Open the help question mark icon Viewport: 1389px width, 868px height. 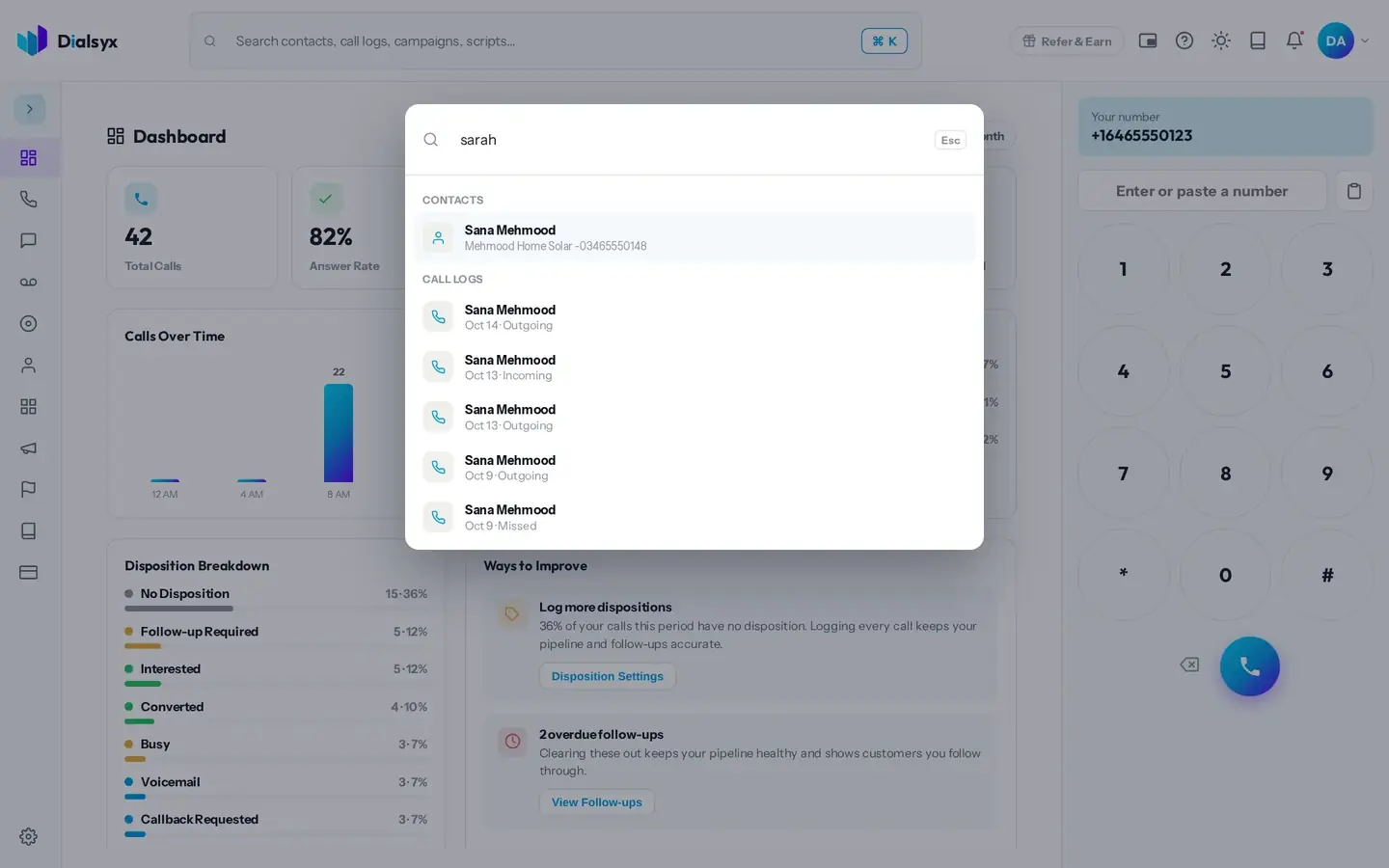click(x=1185, y=41)
